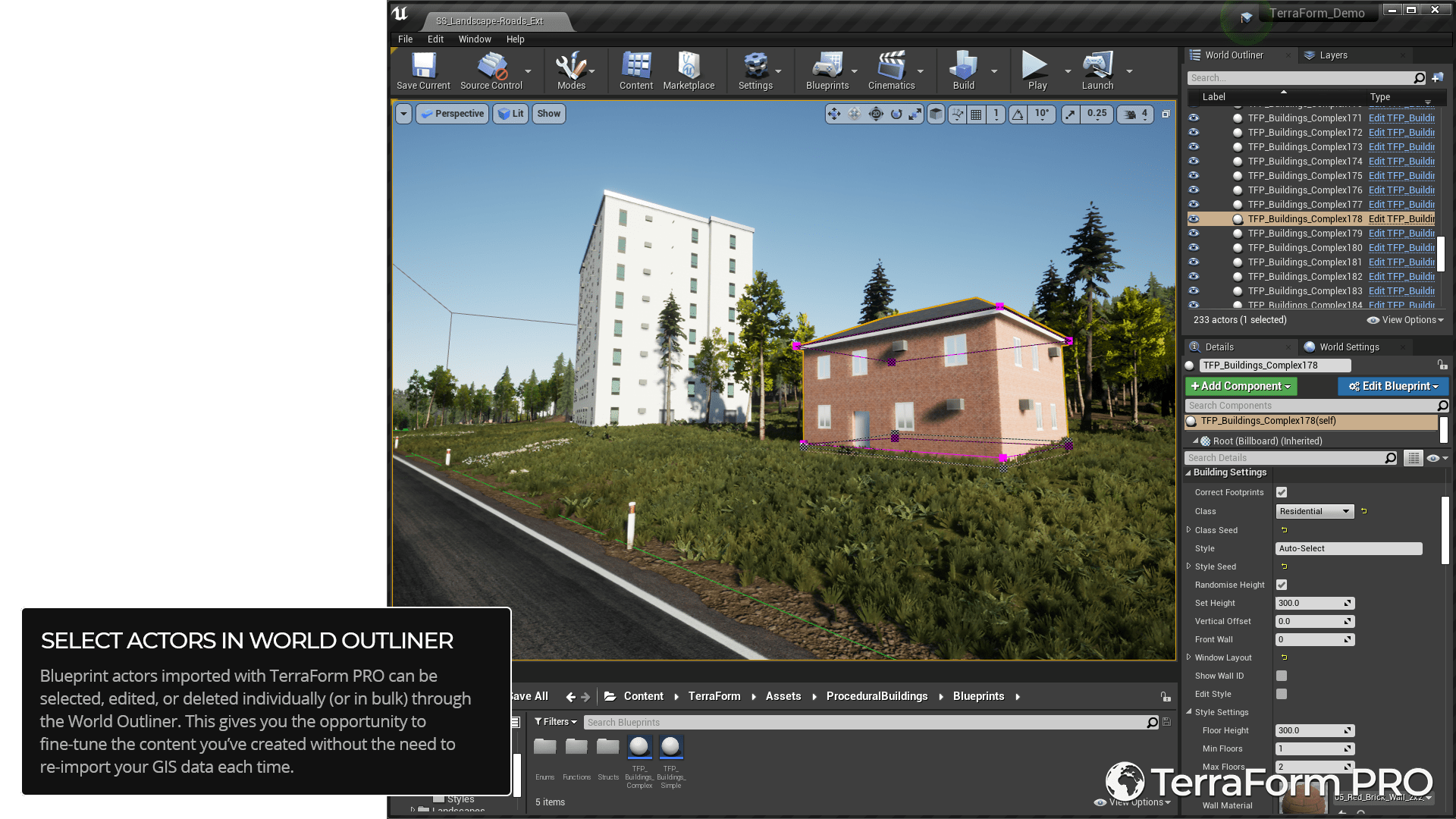This screenshot has width=1456, height=819.
Task: Open the Edit menu
Action: pos(435,39)
